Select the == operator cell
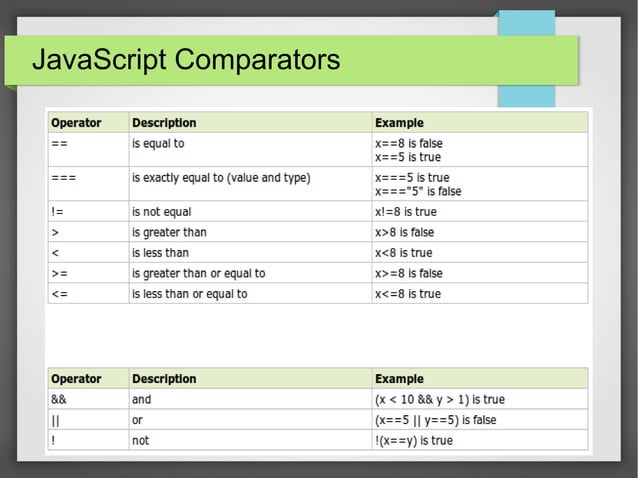The height and width of the screenshot is (478, 638). point(60,144)
